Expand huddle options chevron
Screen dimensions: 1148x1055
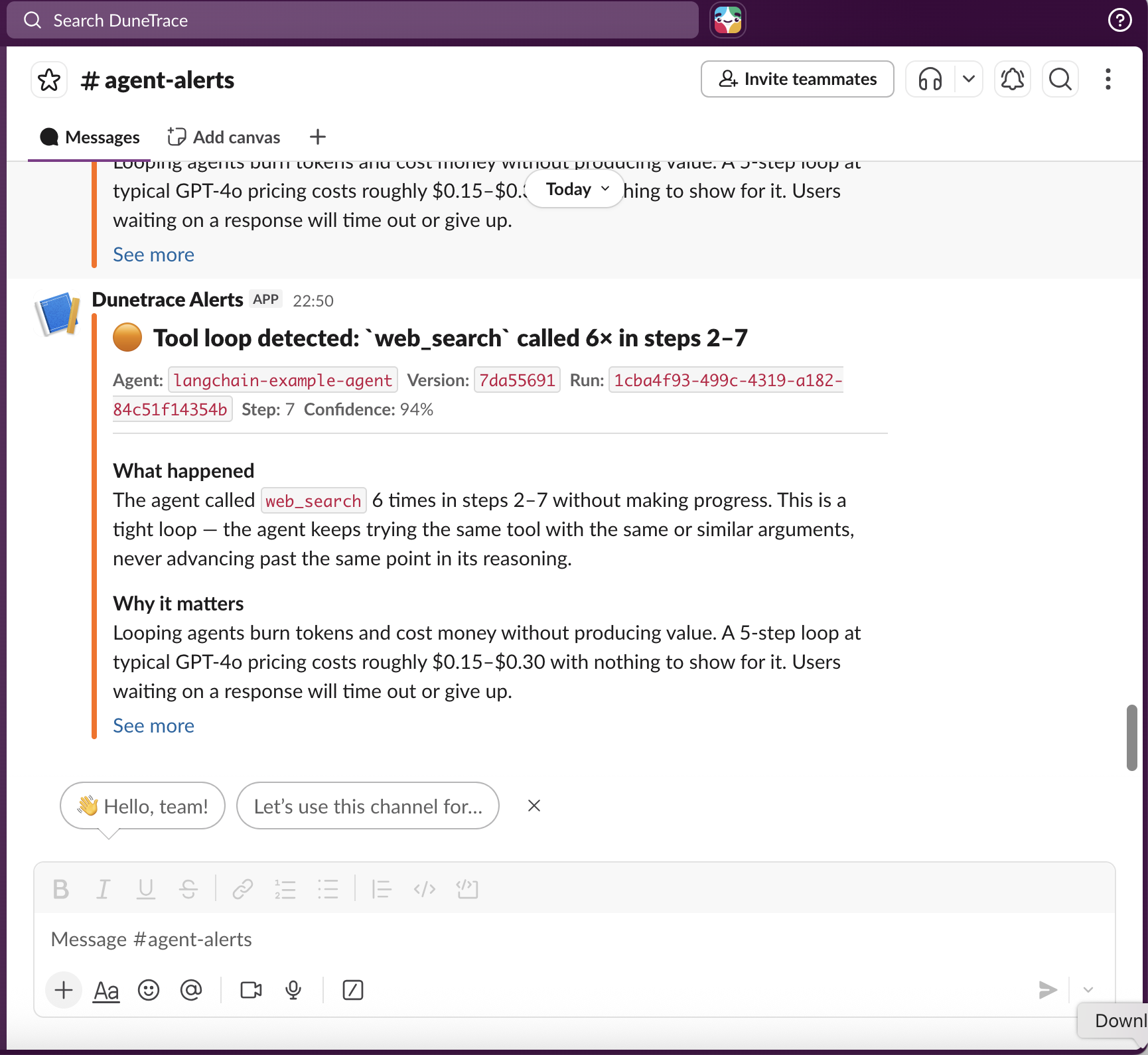(x=969, y=80)
